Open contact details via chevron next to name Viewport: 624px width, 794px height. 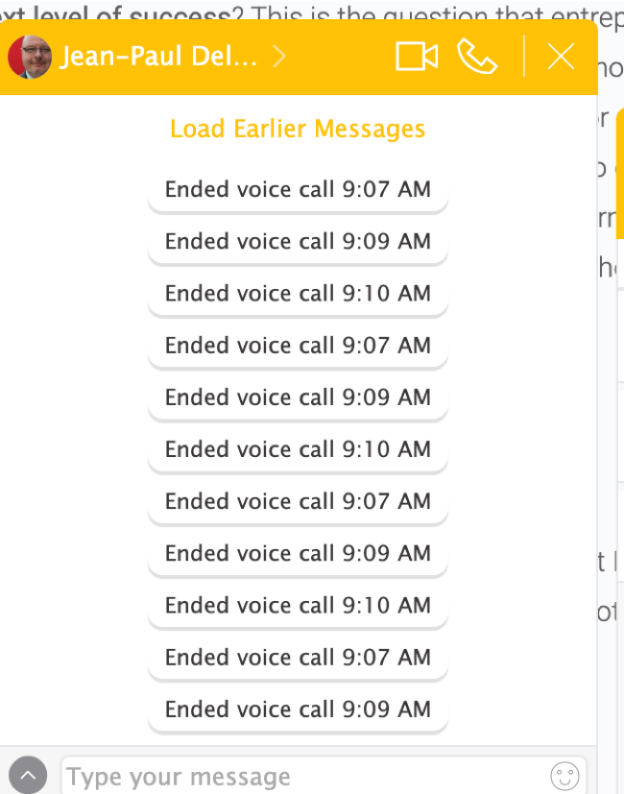tap(279, 56)
